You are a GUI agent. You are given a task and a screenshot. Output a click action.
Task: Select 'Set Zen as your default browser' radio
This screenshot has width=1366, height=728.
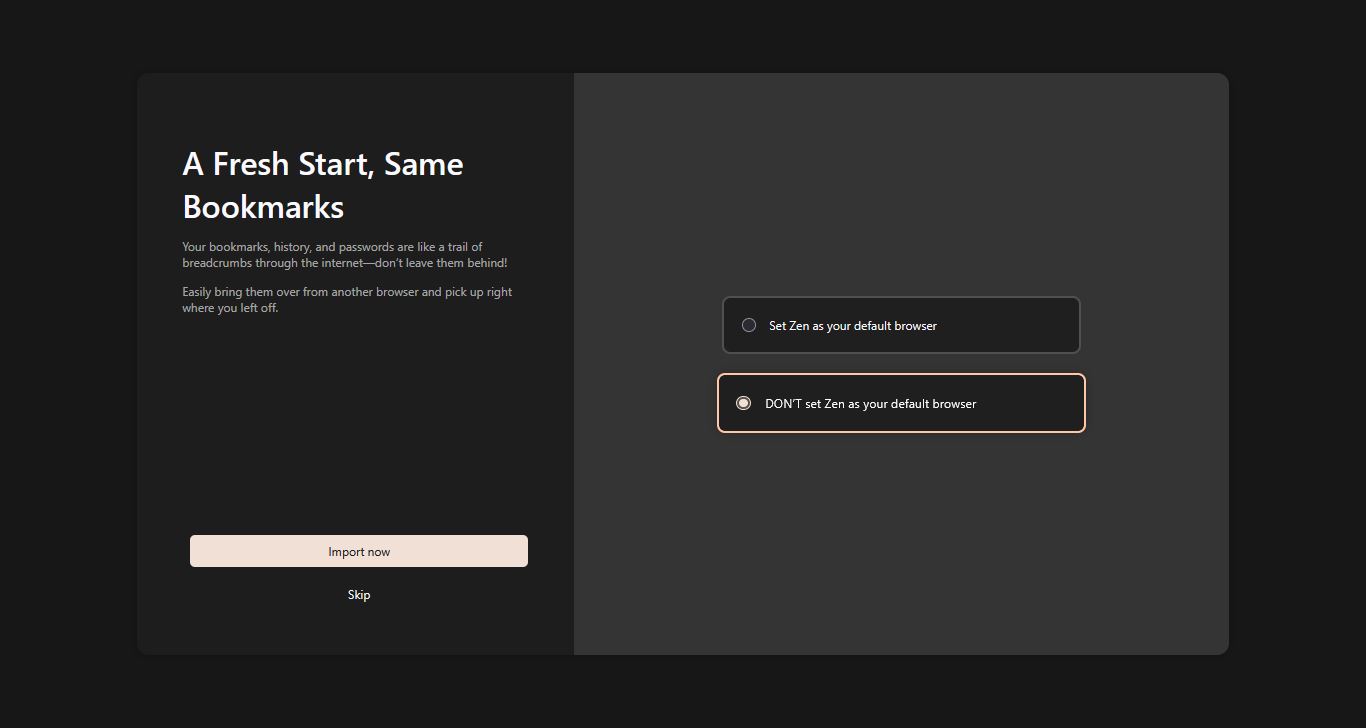point(748,325)
